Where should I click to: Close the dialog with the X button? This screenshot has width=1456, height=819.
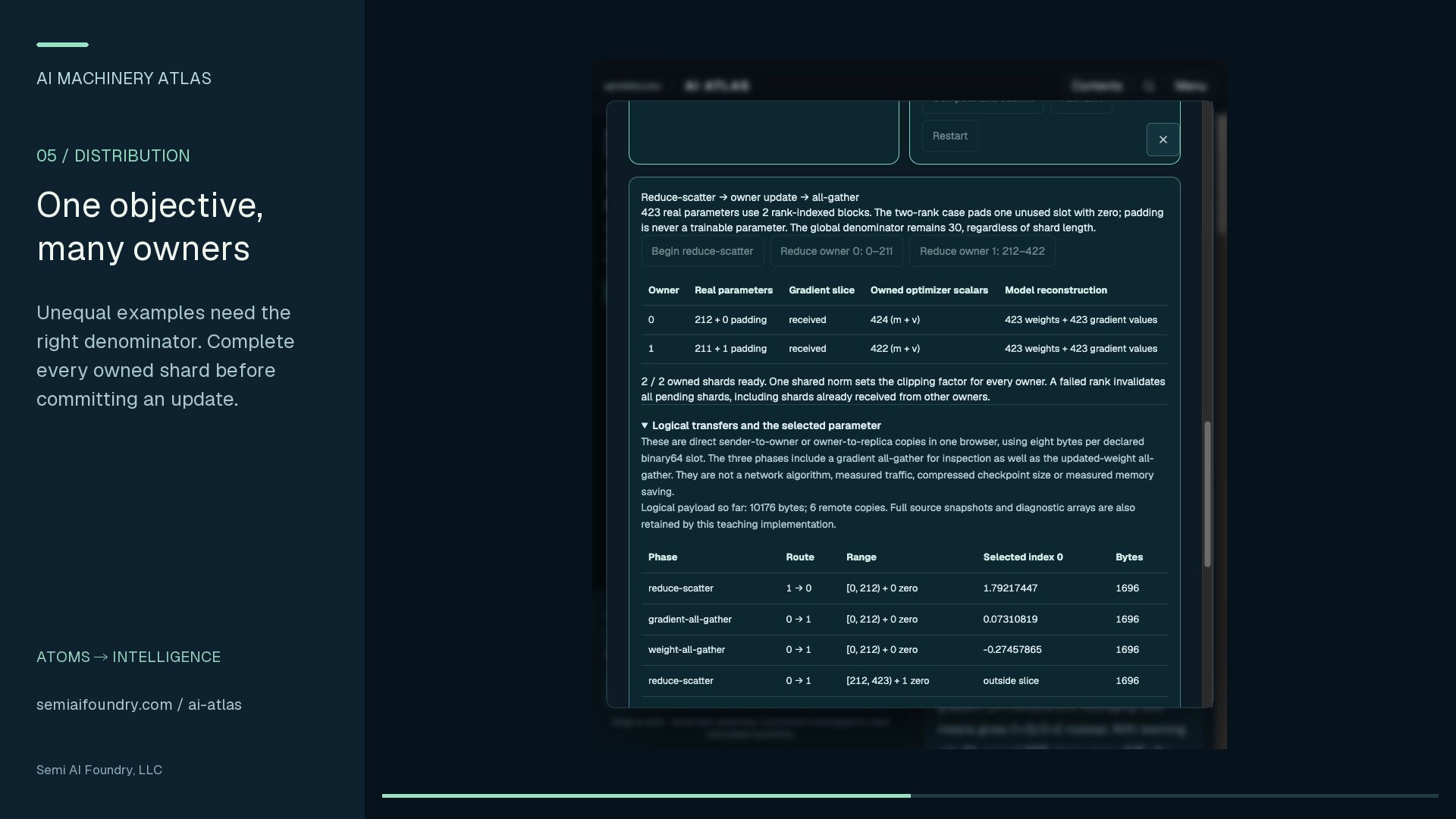click(x=1163, y=140)
